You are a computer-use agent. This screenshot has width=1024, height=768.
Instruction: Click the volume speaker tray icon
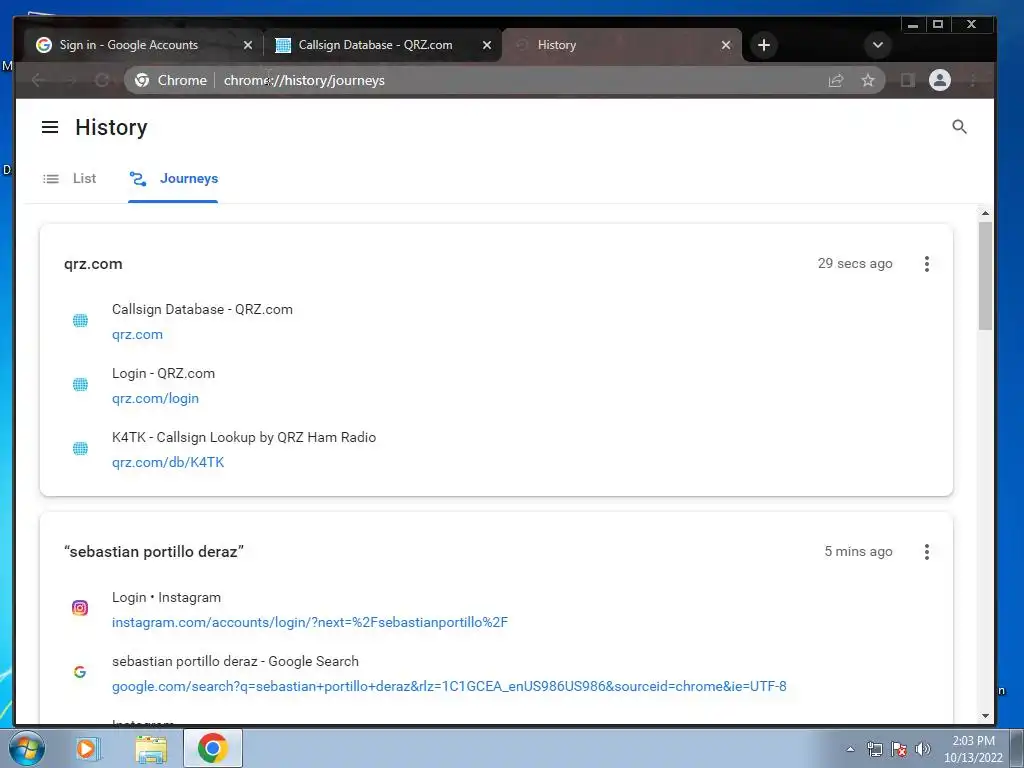[922, 749]
